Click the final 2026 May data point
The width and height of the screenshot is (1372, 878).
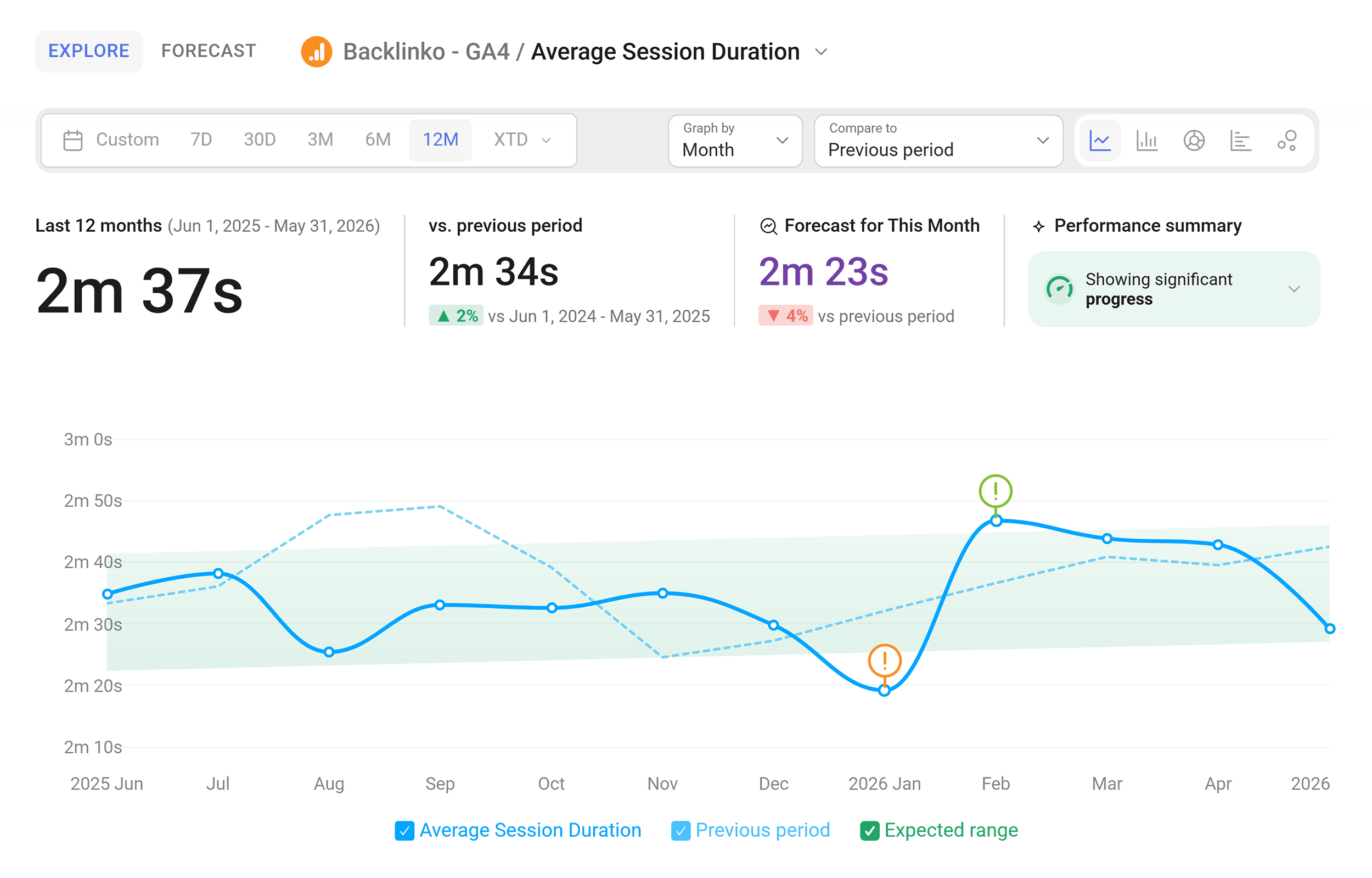[x=1329, y=629]
